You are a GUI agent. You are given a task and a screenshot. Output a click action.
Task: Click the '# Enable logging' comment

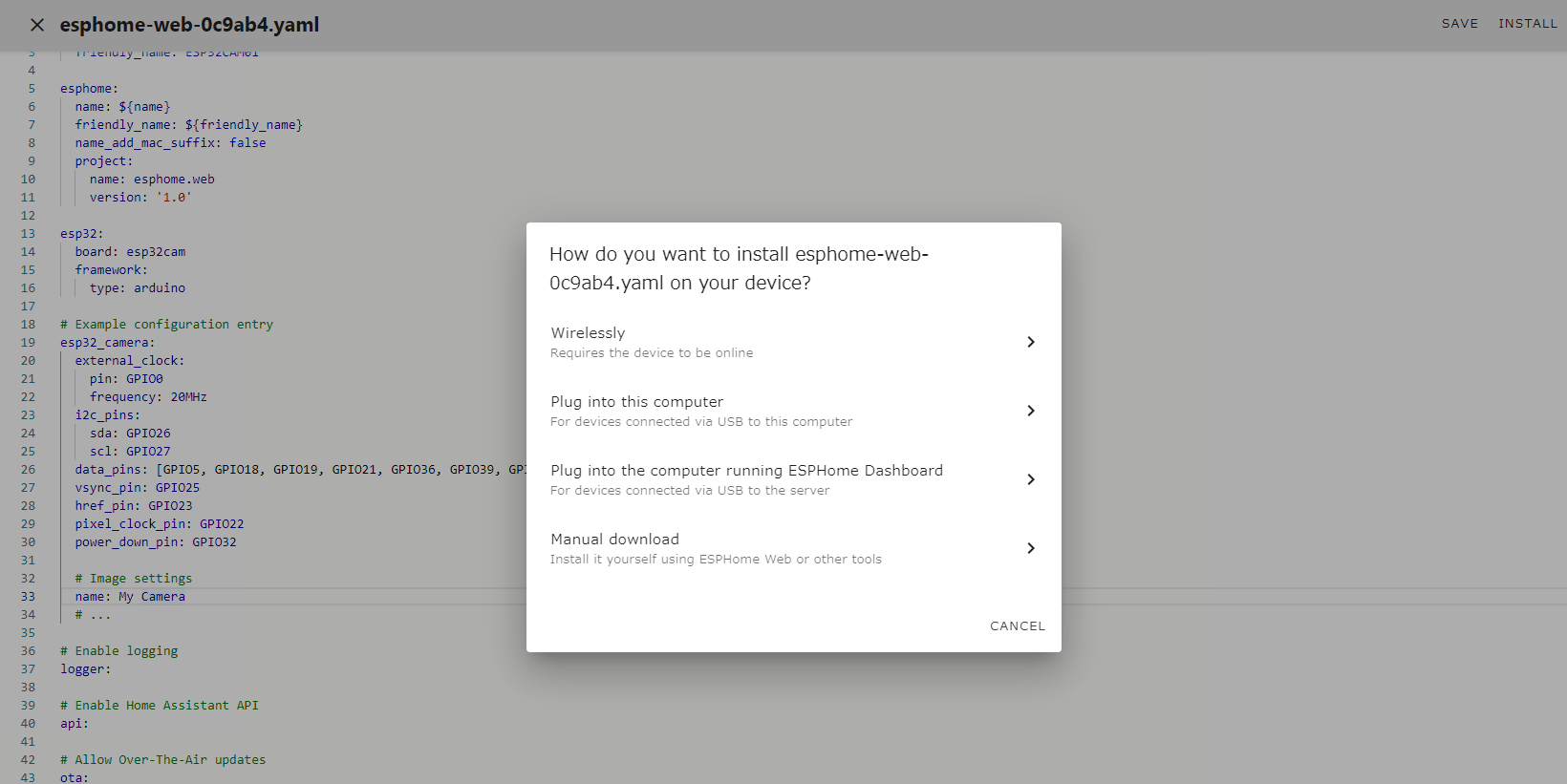(x=118, y=651)
